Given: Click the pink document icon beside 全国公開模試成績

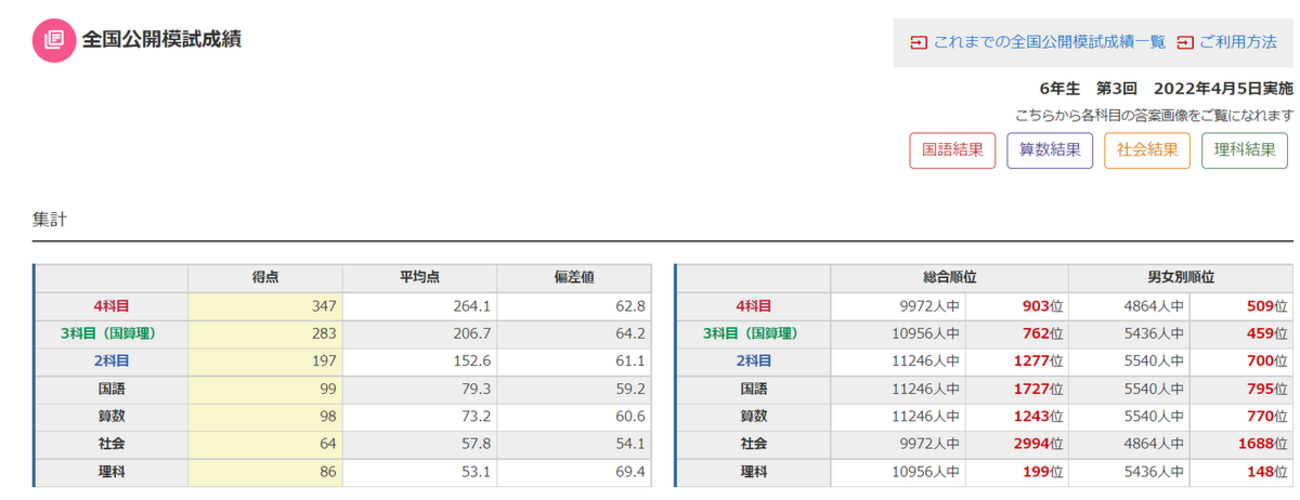Looking at the screenshot, I should pyautogui.click(x=53, y=40).
